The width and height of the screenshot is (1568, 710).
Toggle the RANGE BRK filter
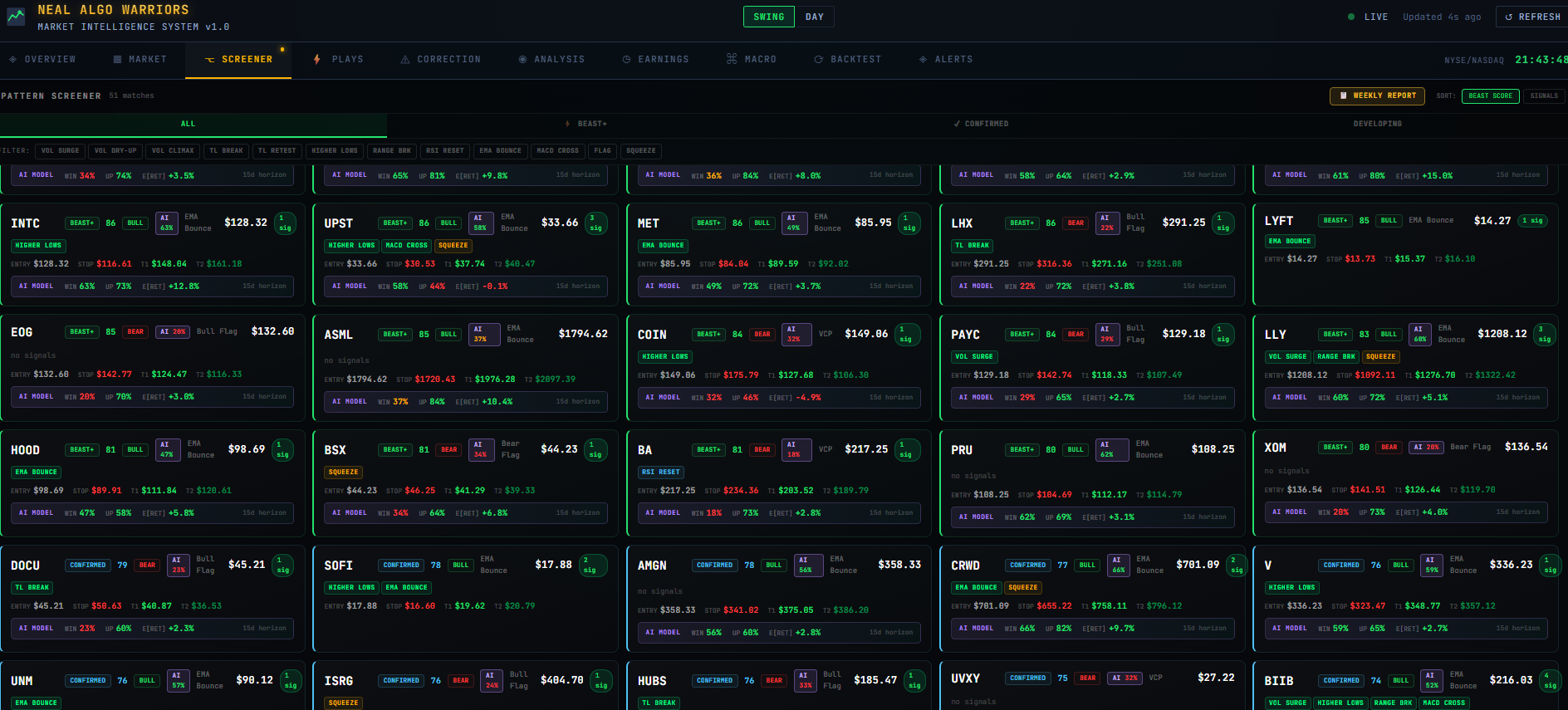(392, 151)
